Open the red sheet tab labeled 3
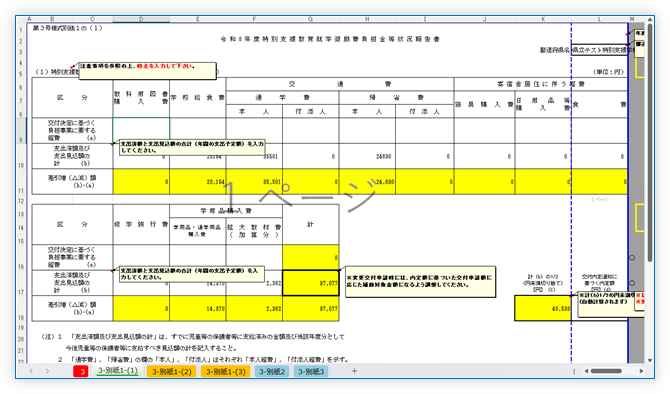This screenshot has height=394, width=670. coord(82,371)
